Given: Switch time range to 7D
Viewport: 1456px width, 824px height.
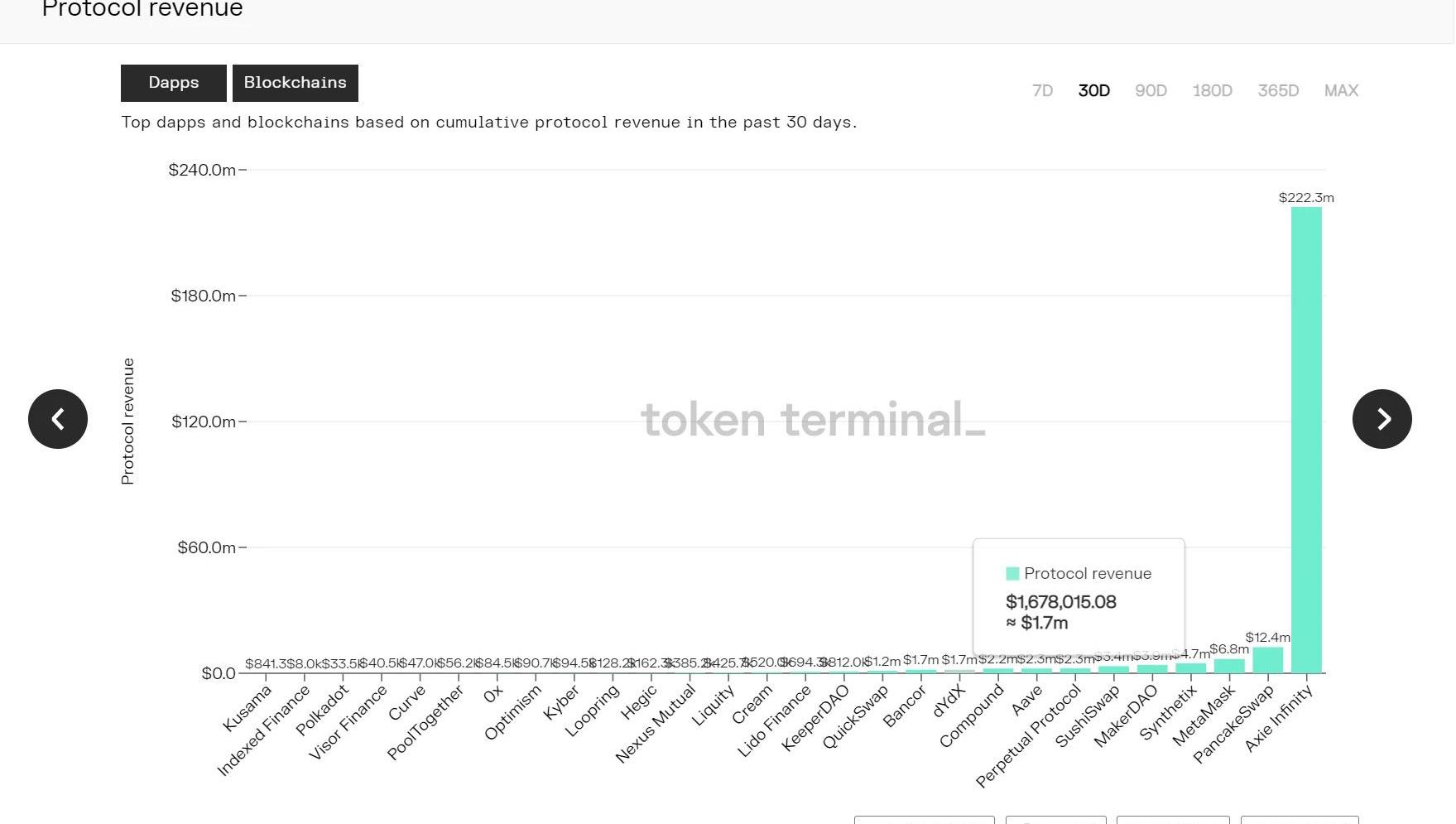Looking at the screenshot, I should click(x=1042, y=91).
